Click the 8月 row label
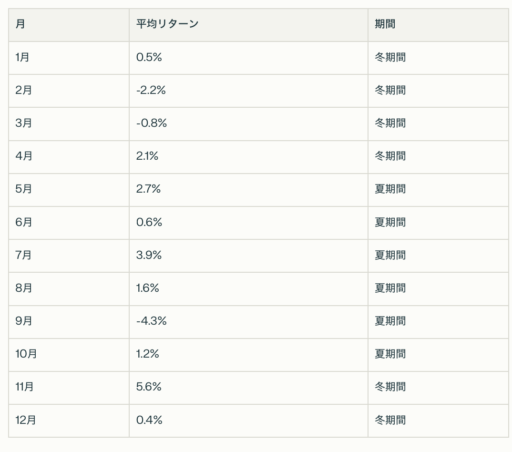 point(69,289)
